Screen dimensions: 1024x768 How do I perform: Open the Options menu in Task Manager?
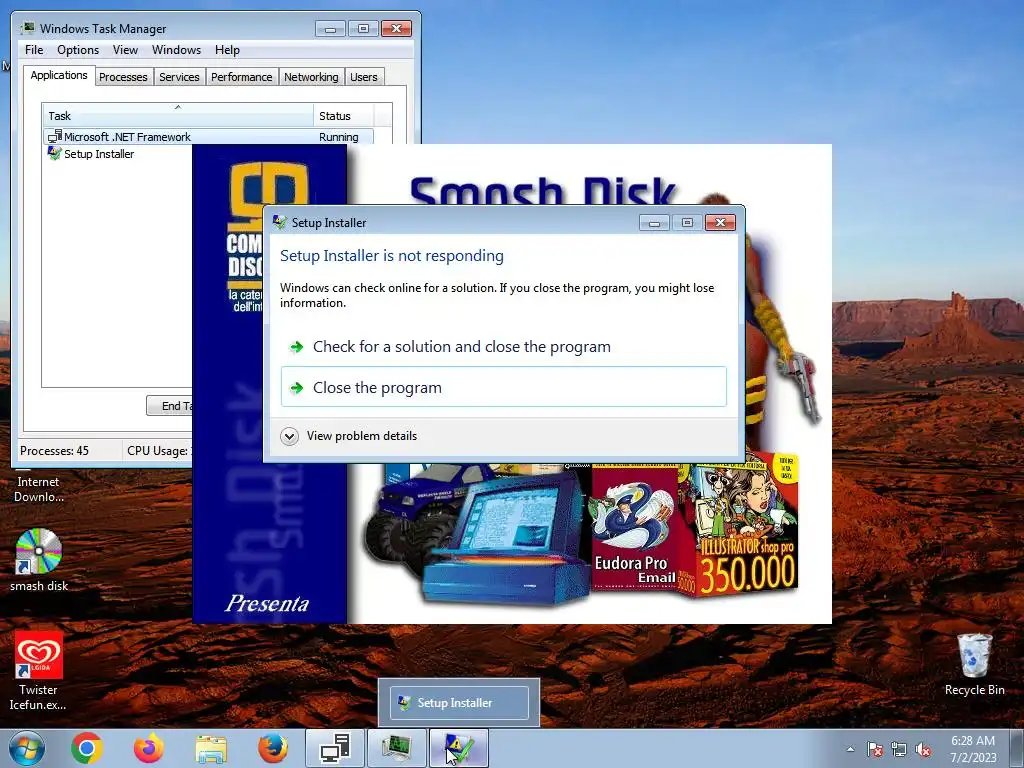point(78,50)
